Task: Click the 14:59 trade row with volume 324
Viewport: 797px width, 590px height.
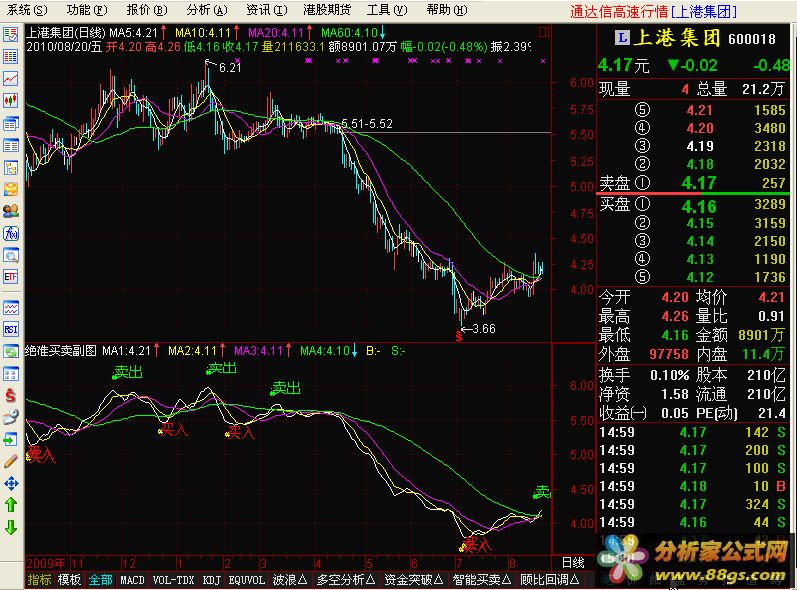Action: (692, 504)
